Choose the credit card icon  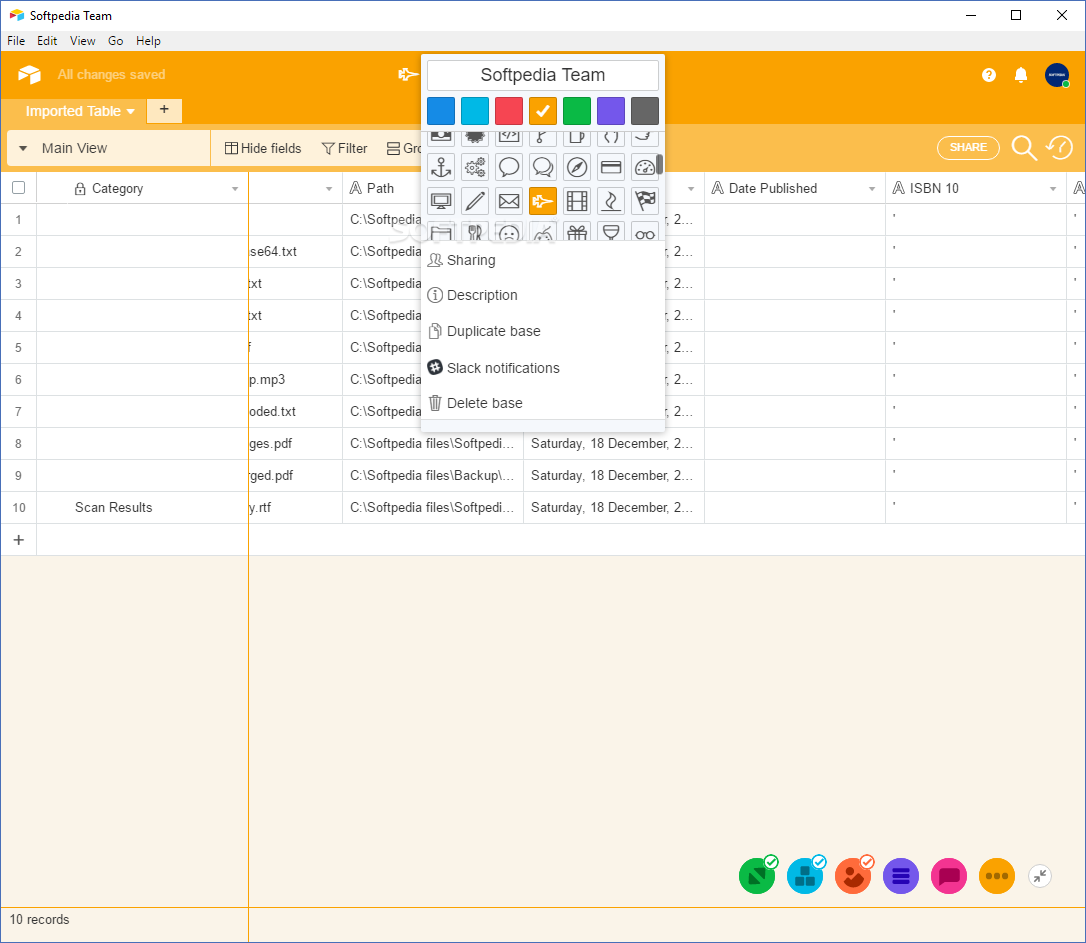611,167
